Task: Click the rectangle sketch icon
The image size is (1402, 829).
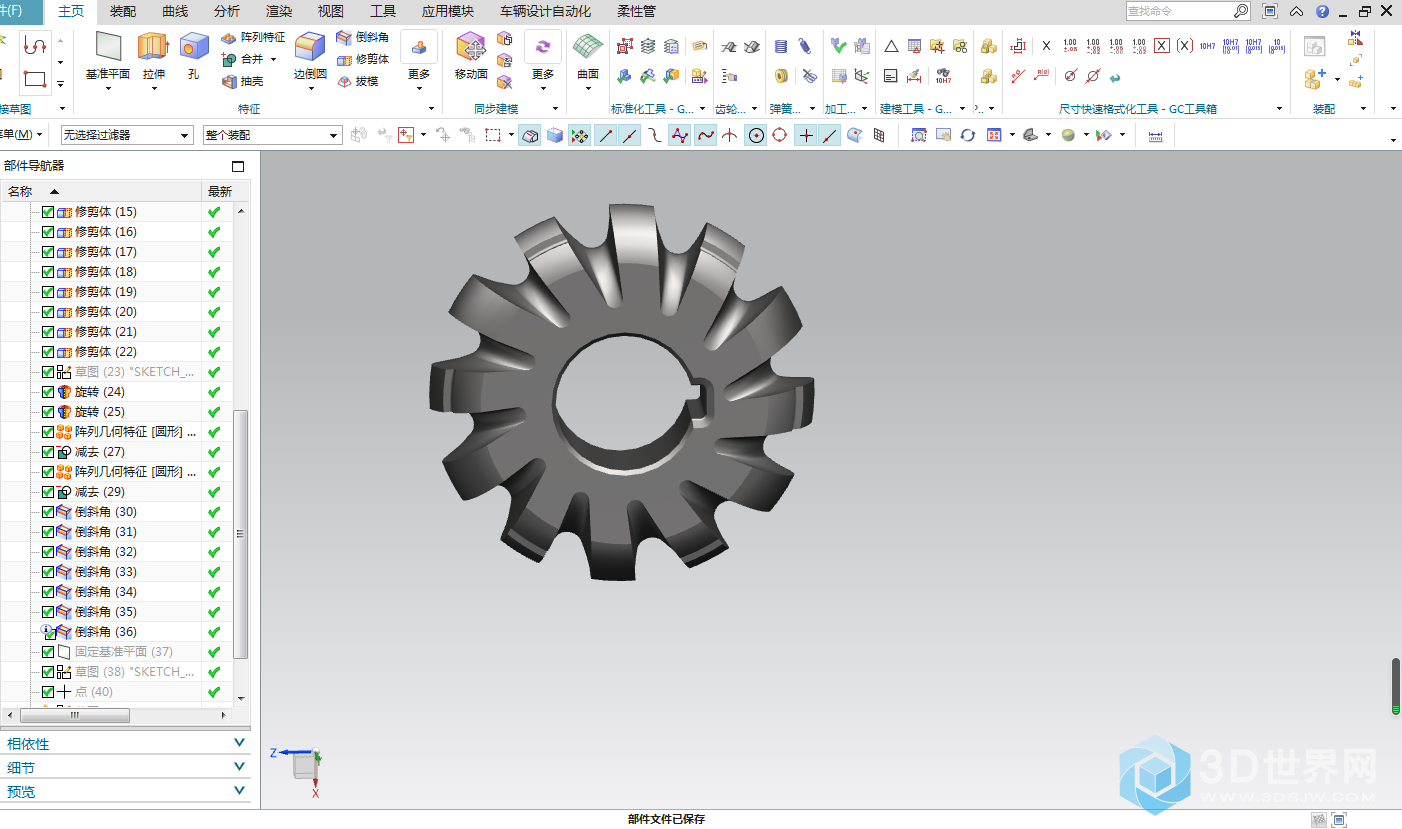Action: click(35, 79)
